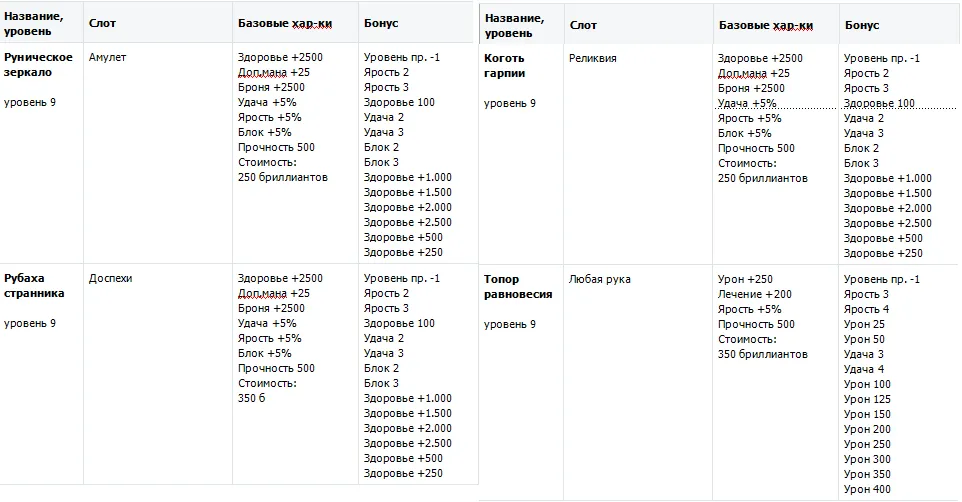
Task: Click the 'Урон 50' bonus line
Action: pos(864,340)
